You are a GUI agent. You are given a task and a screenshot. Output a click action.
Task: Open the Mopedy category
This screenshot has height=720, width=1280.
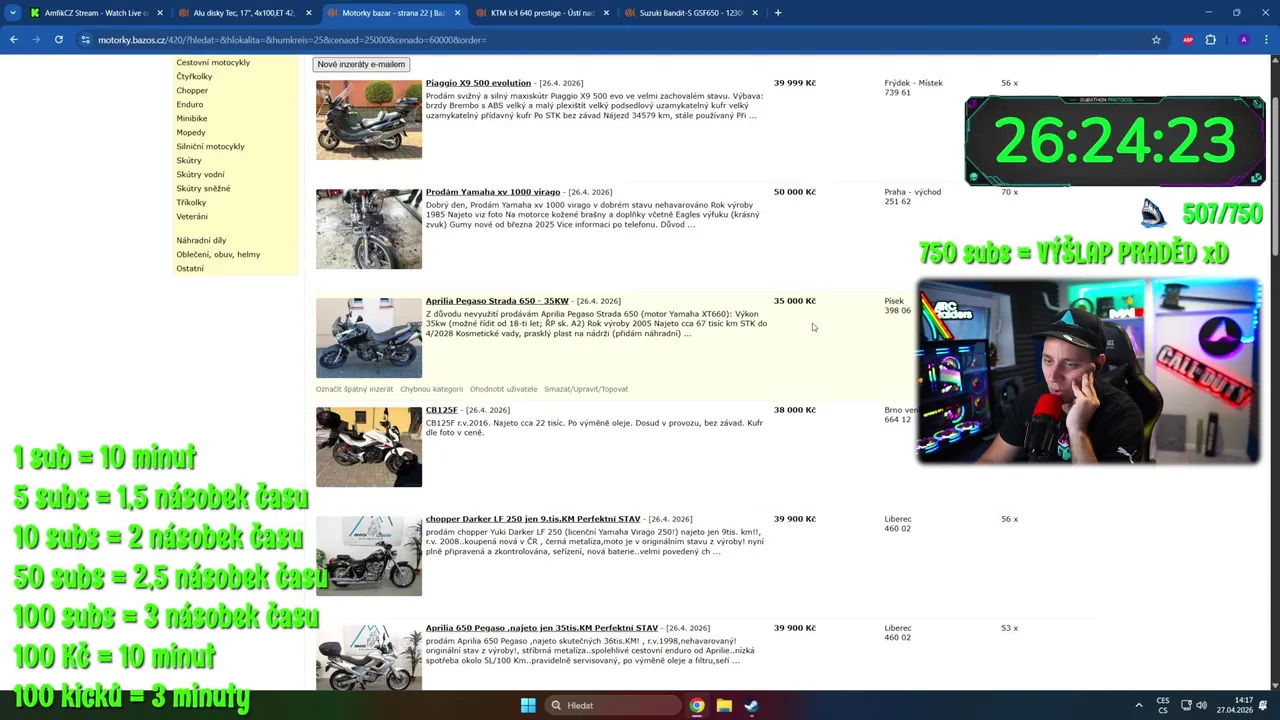tap(191, 132)
